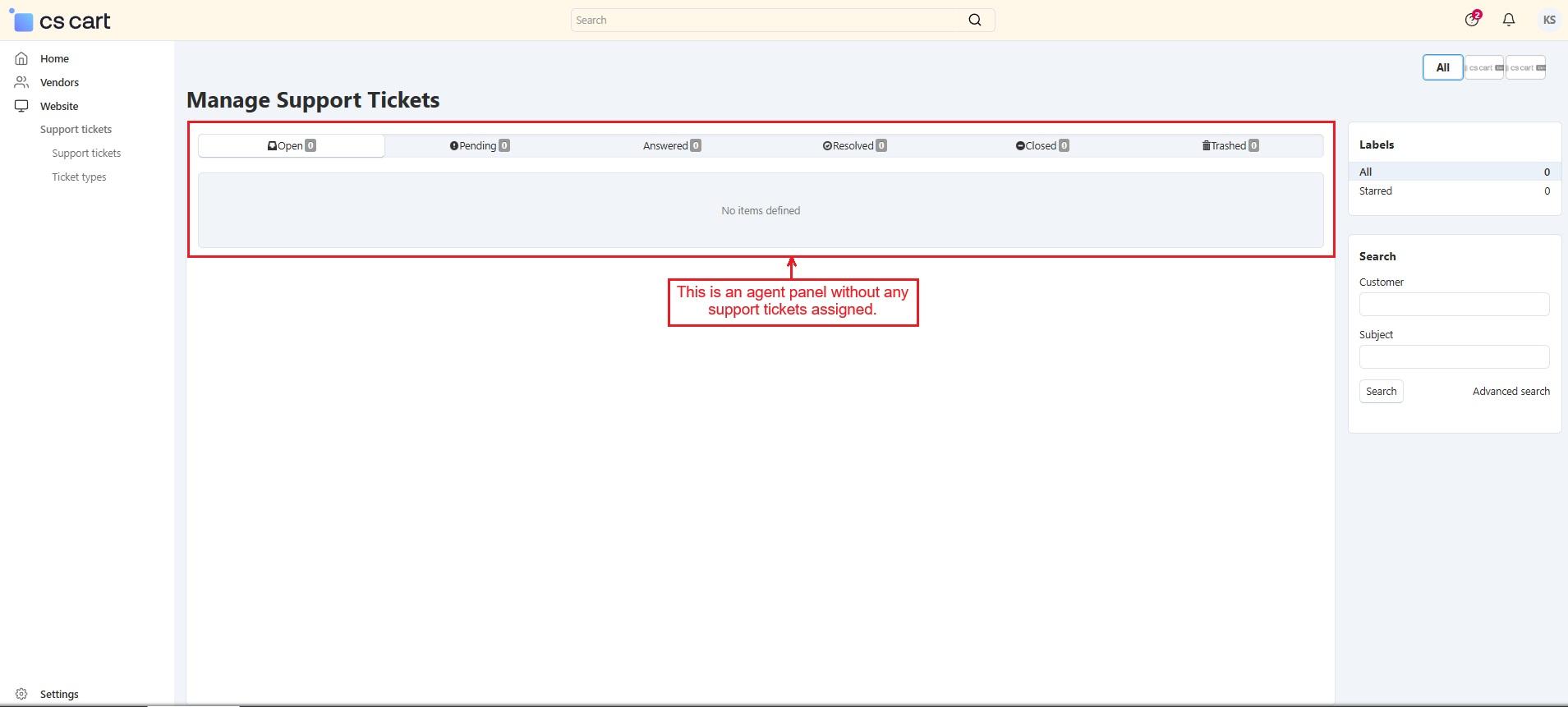The width and height of the screenshot is (1568, 707).
Task: Open the Advanced search link
Action: (x=1511, y=392)
